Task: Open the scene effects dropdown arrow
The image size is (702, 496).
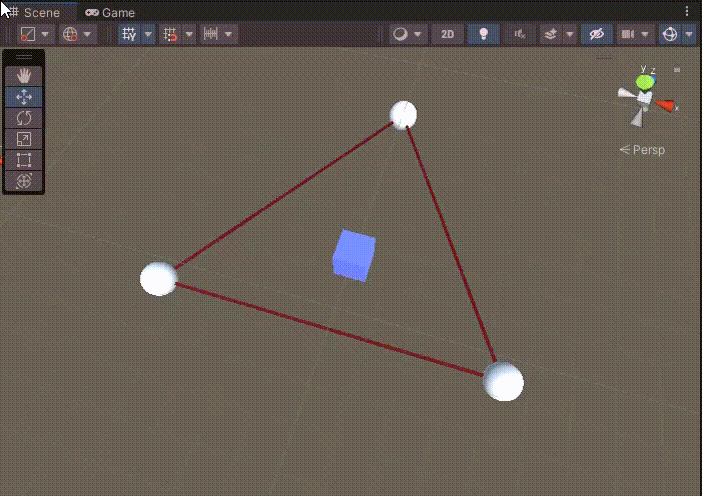Action: (x=570, y=34)
